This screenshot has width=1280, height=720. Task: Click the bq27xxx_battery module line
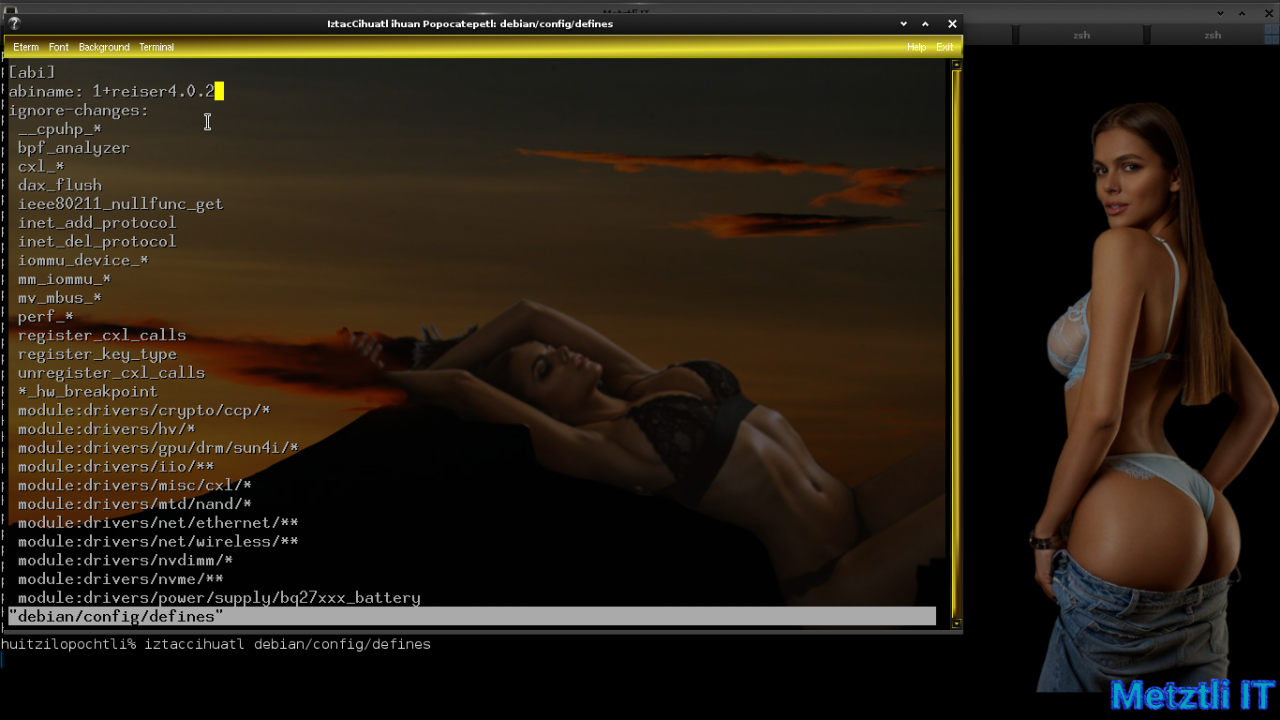219,598
